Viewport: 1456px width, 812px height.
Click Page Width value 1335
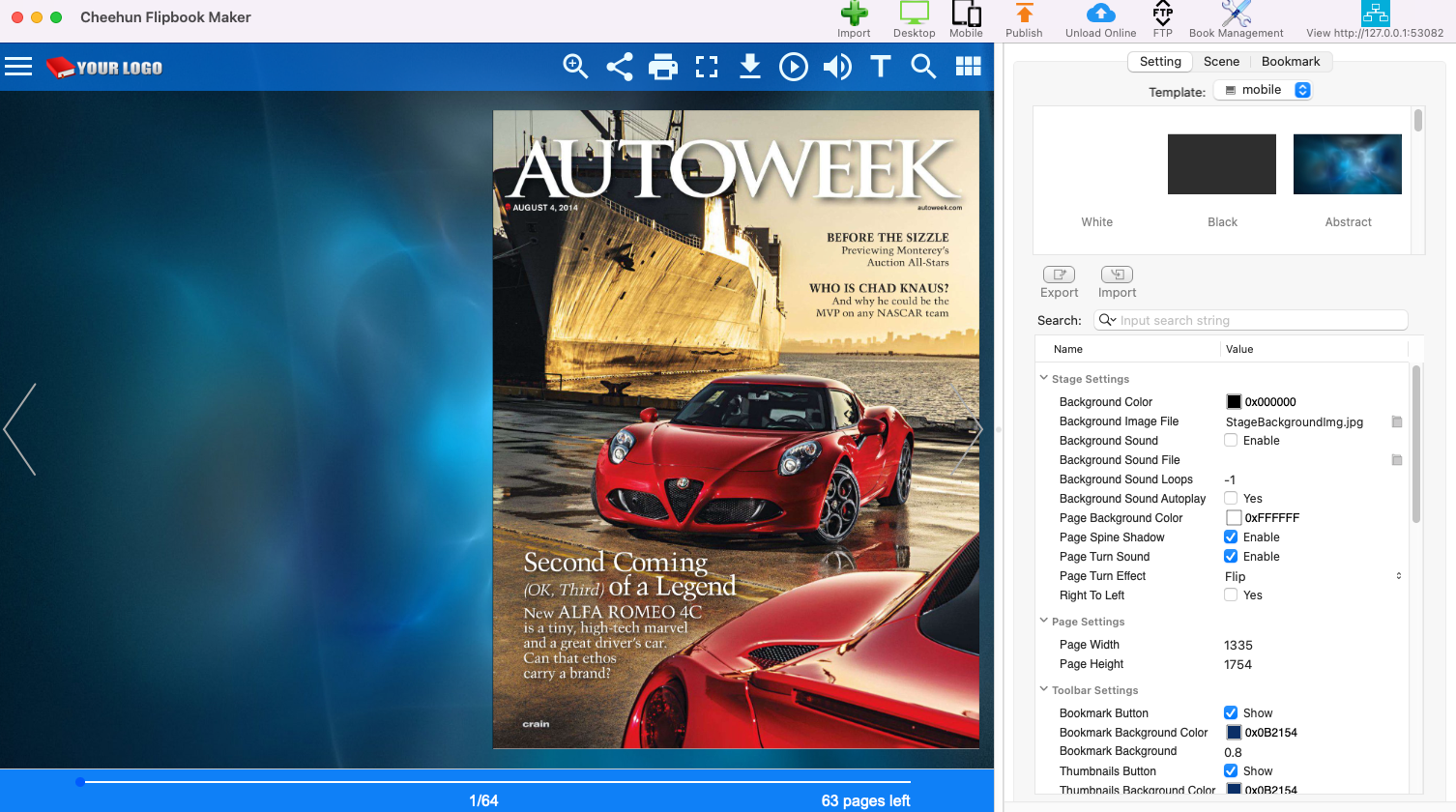[x=1238, y=646]
